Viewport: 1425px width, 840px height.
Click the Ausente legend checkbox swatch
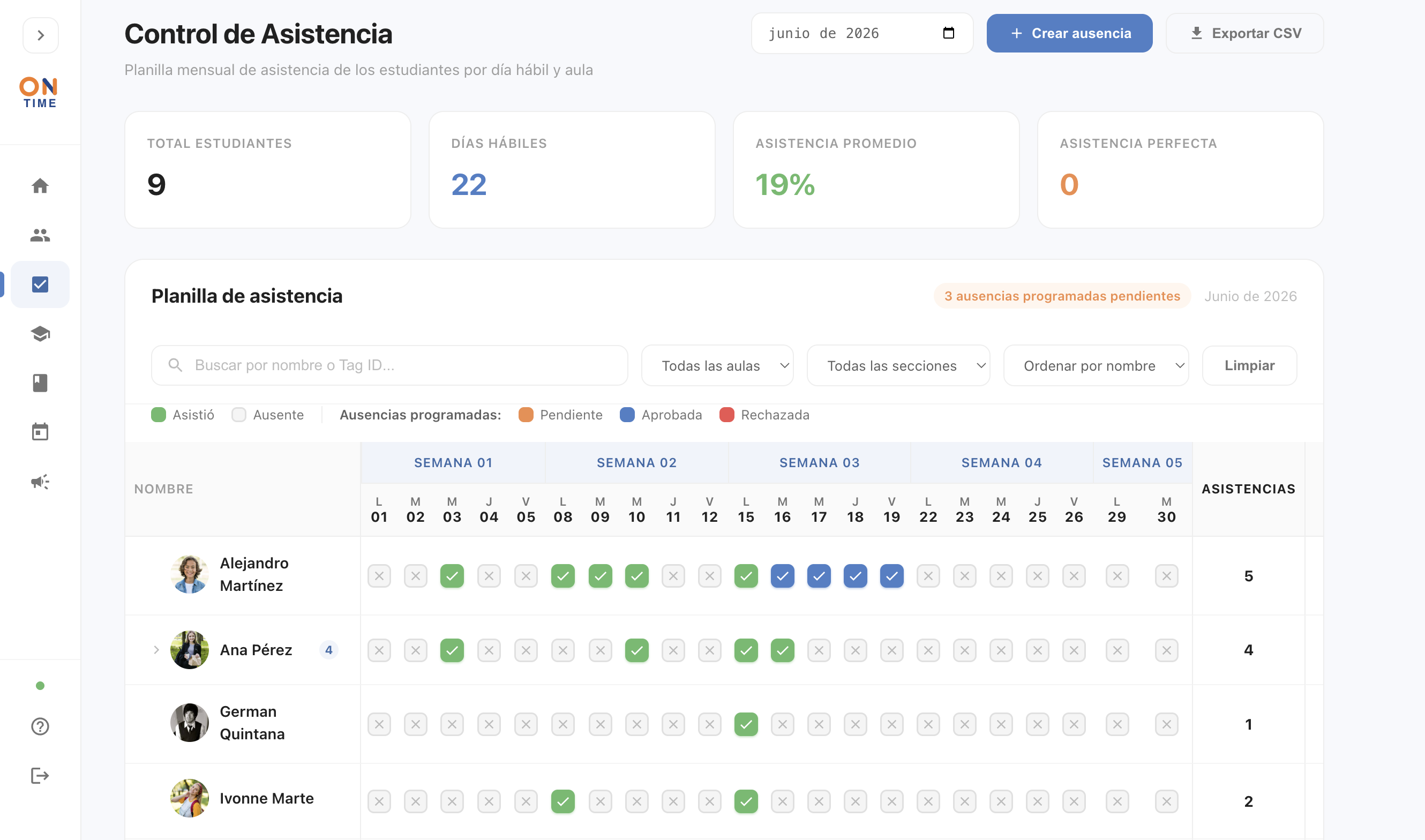[239, 415]
